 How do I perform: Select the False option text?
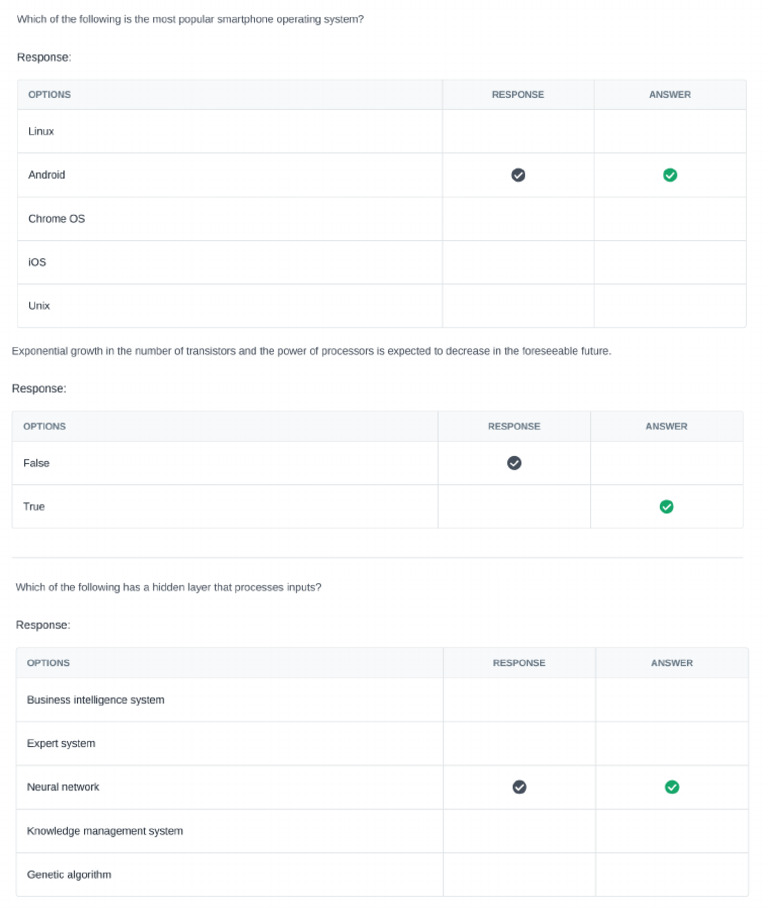[36, 463]
